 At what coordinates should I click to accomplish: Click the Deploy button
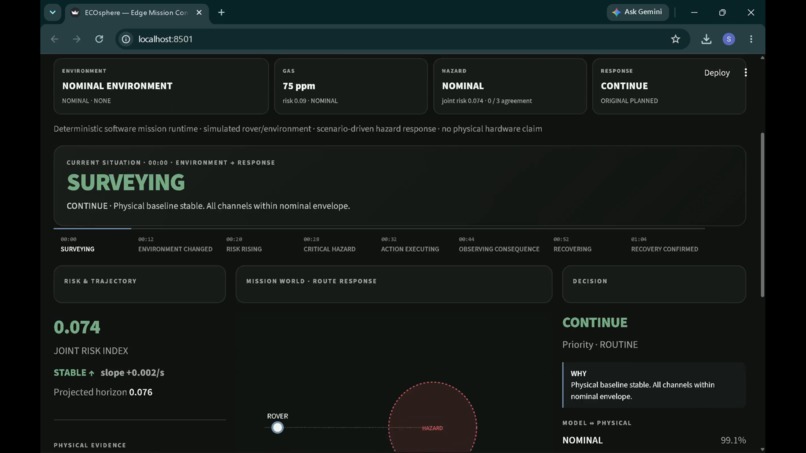tap(717, 73)
